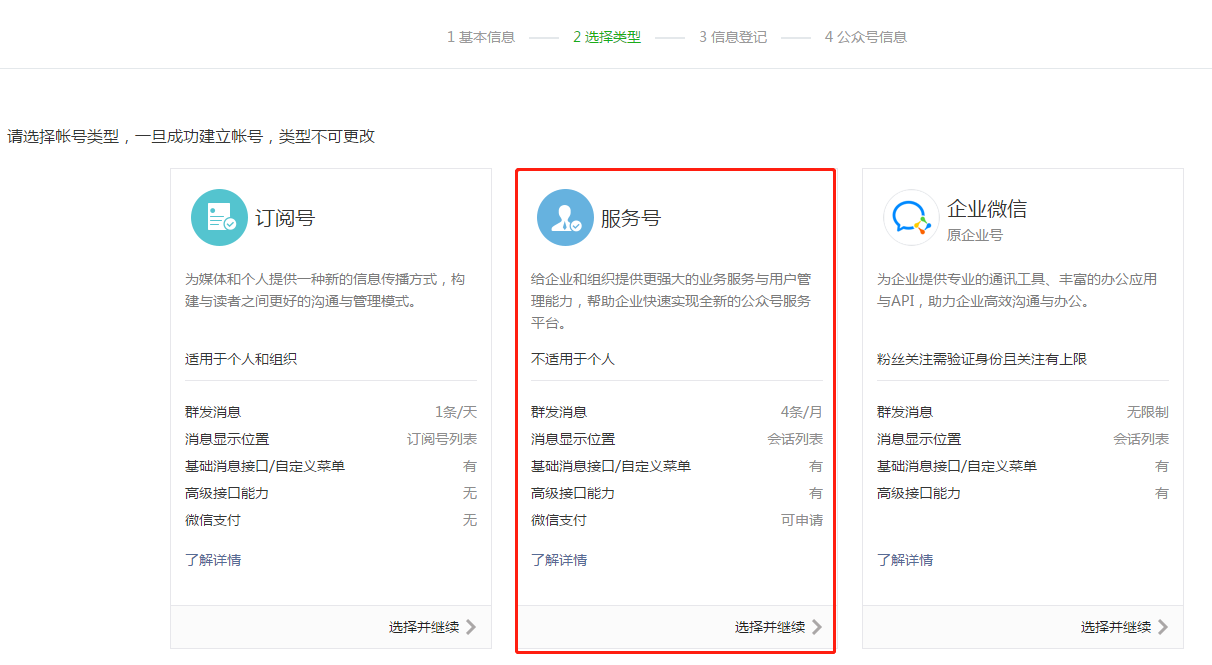Click the 订阅号 description paragraph

[x=326, y=290]
